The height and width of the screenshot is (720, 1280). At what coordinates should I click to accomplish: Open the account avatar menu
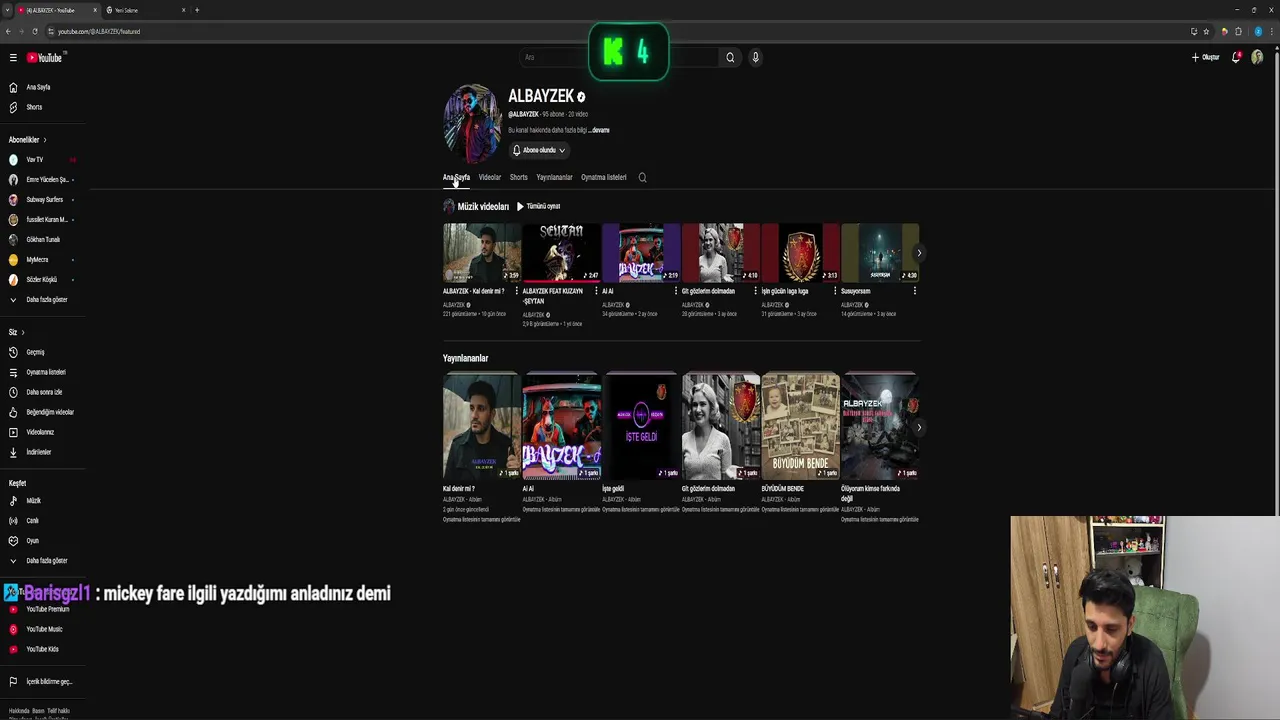(1258, 57)
